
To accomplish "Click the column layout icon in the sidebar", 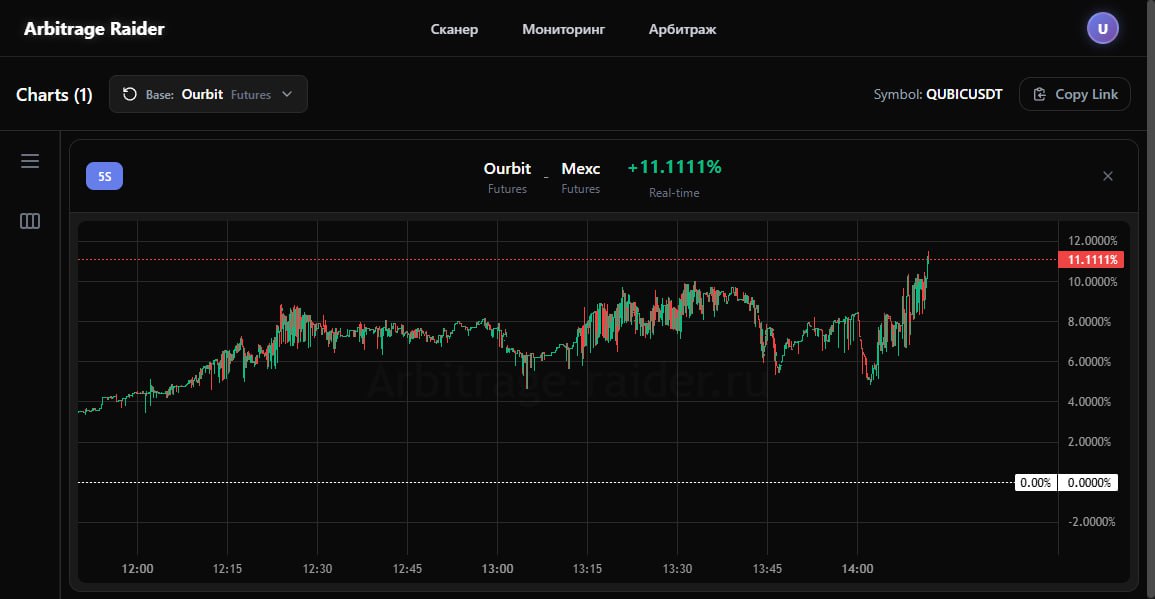I will (30, 221).
